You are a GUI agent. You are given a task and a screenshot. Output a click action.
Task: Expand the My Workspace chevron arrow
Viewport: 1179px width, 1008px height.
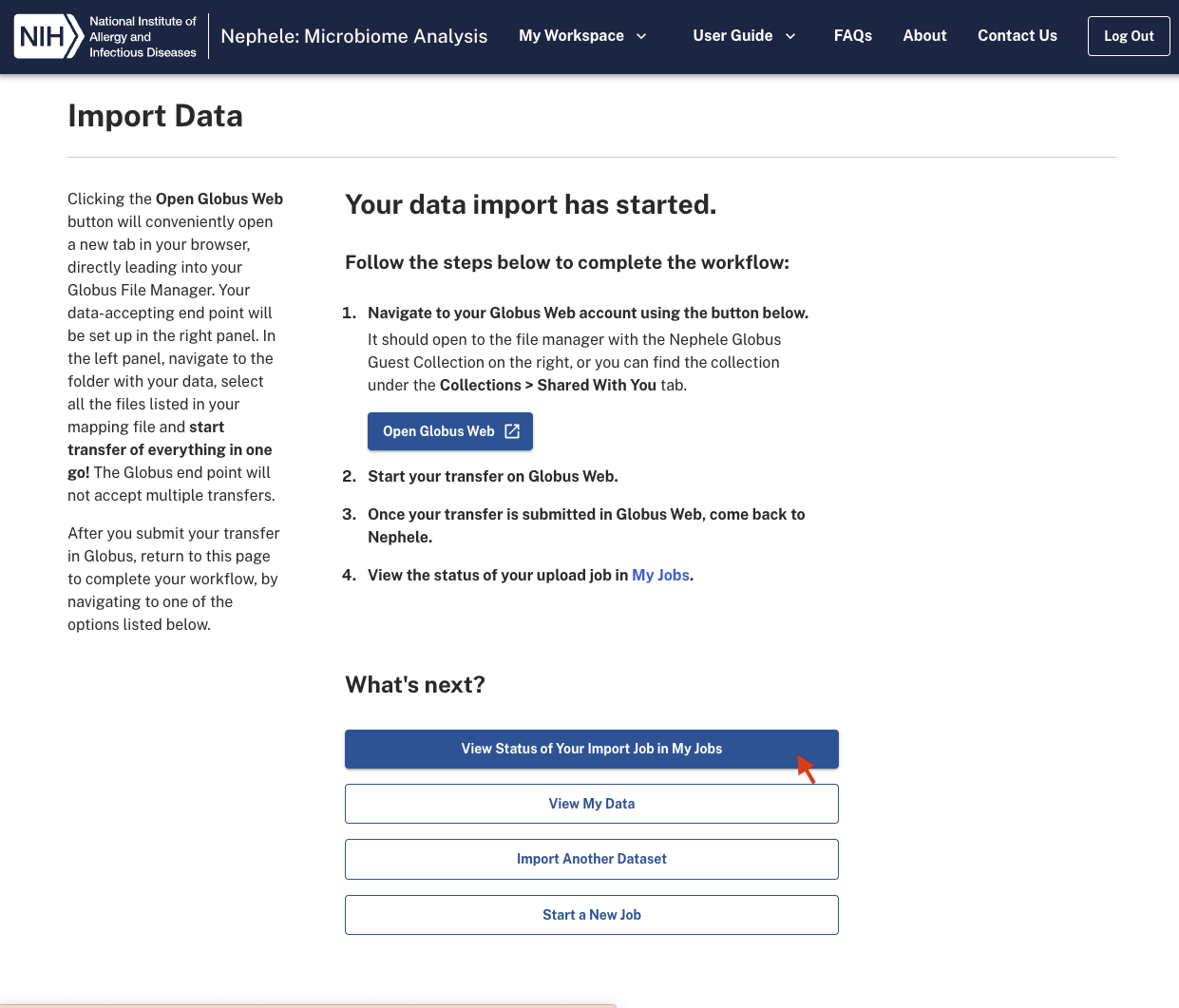click(x=641, y=36)
